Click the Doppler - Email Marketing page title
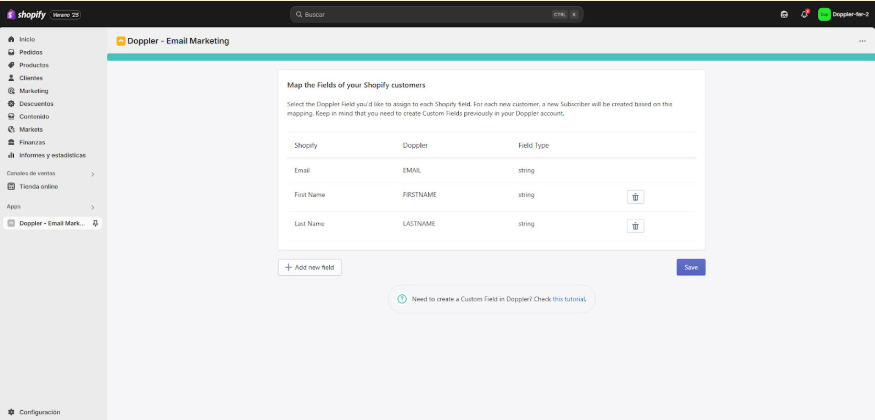 pyautogui.click(x=178, y=41)
